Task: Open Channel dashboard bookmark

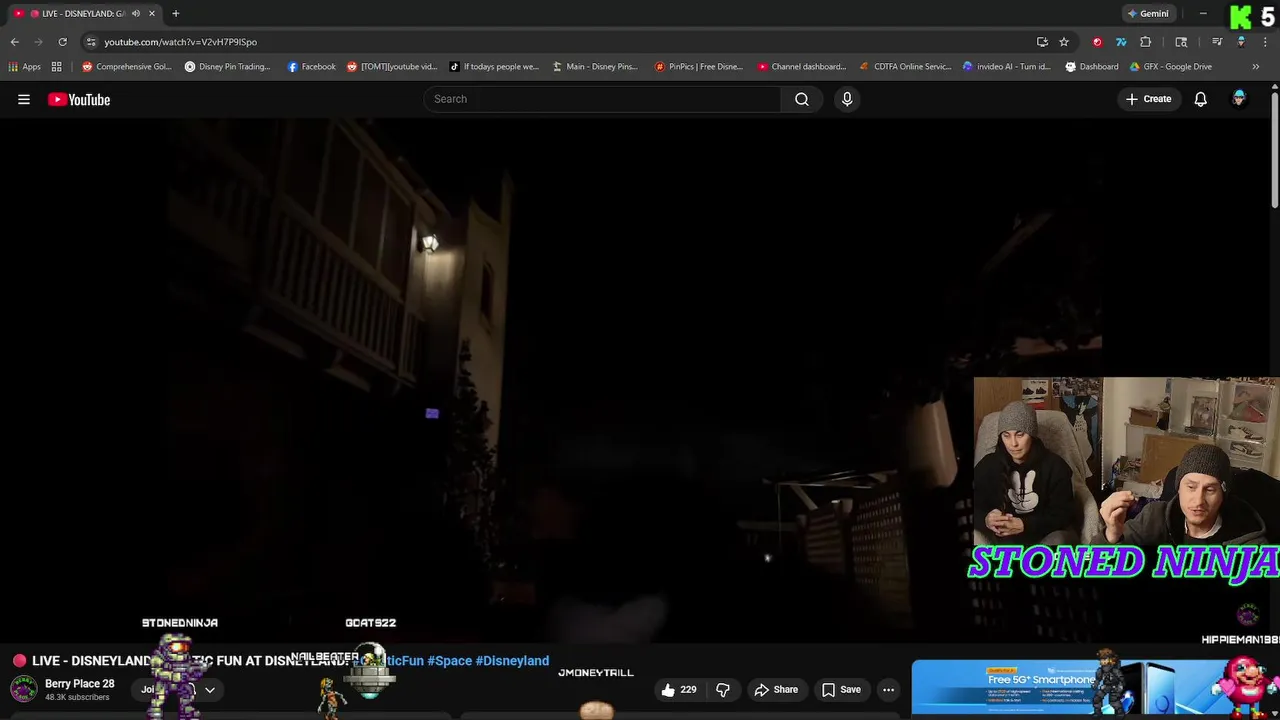Action: (x=802, y=67)
